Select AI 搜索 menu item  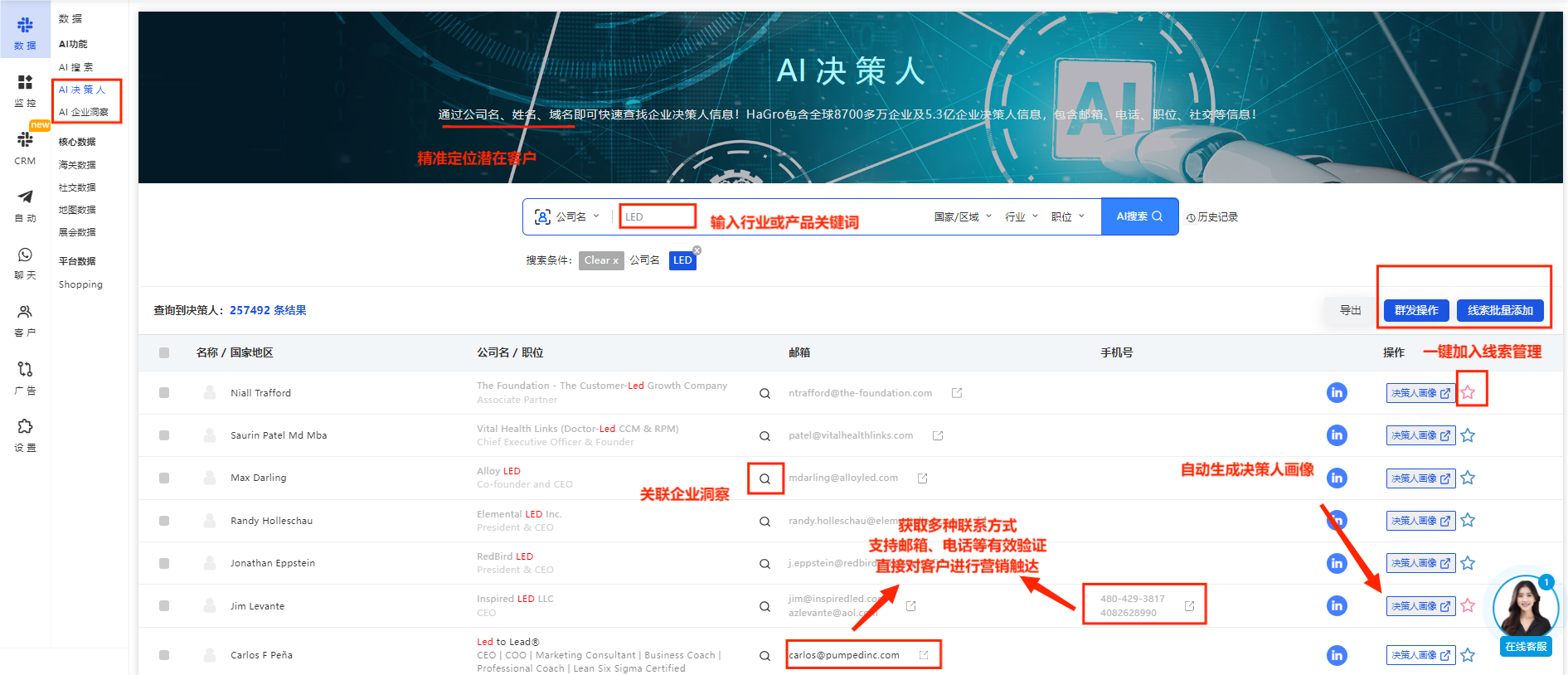point(76,67)
